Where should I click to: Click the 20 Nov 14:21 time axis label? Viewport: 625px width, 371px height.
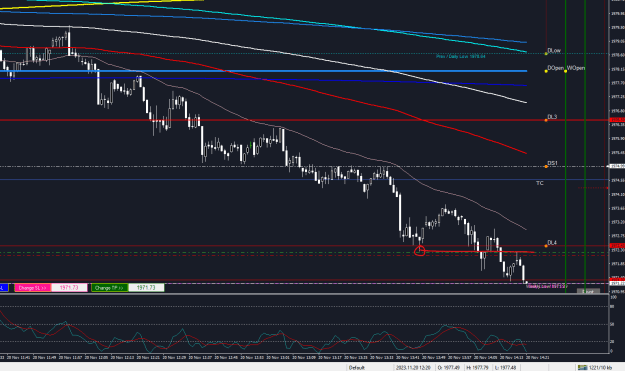pos(537,358)
